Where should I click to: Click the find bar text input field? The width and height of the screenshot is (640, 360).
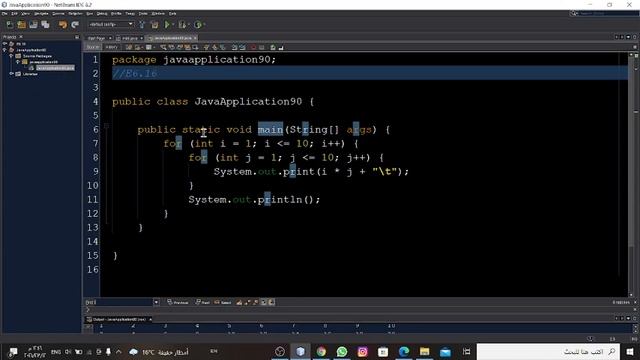pos(119,302)
